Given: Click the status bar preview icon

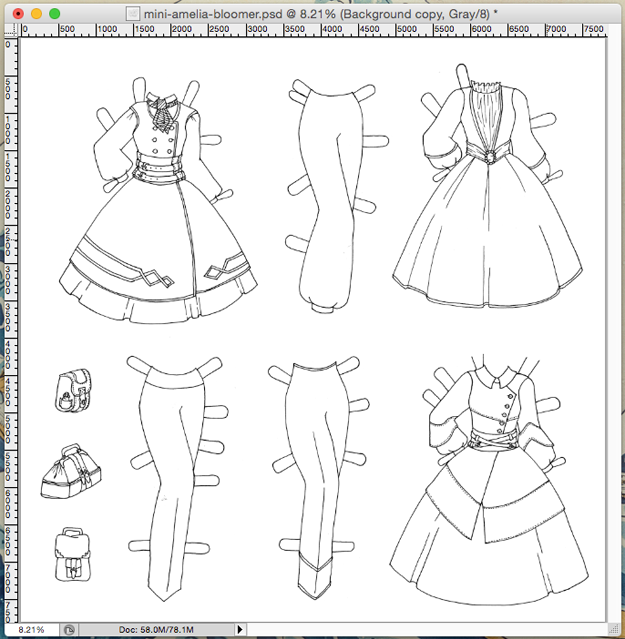Looking at the screenshot, I should 69,630.
